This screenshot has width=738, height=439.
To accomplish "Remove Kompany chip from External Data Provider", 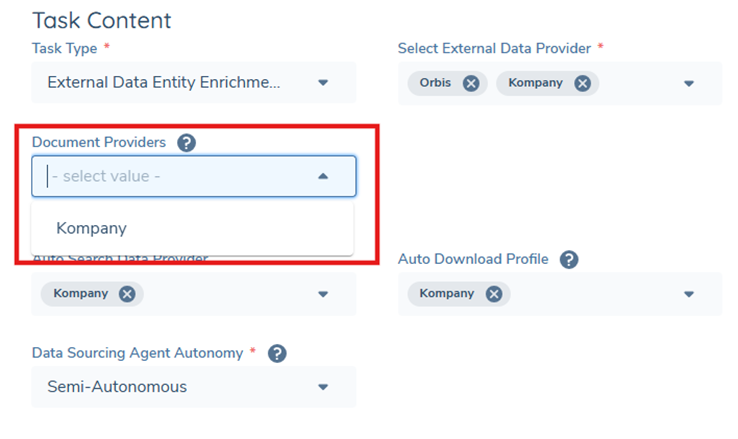I will point(582,83).
